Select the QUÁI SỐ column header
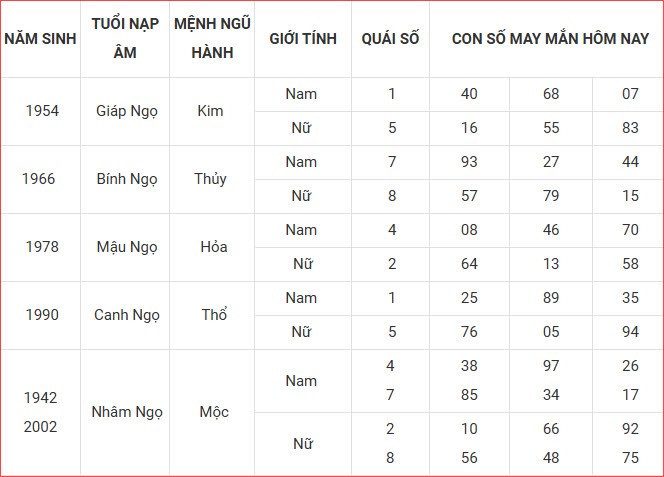 coord(390,39)
